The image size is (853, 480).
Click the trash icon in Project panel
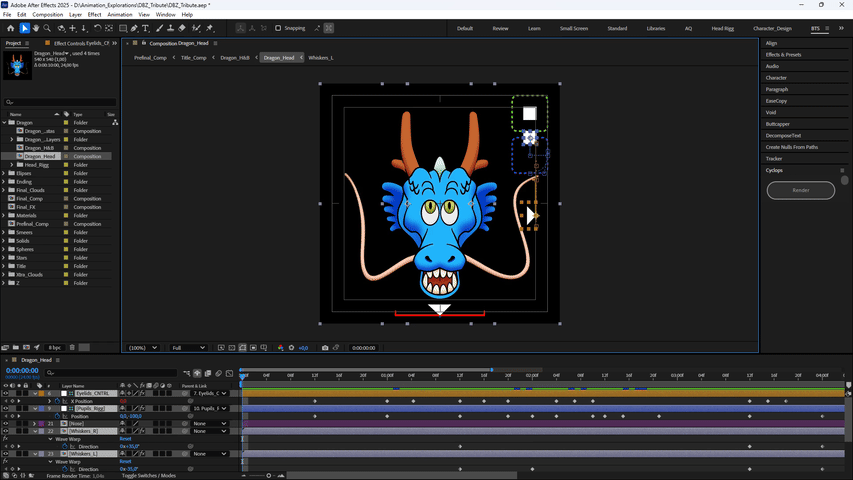72,347
